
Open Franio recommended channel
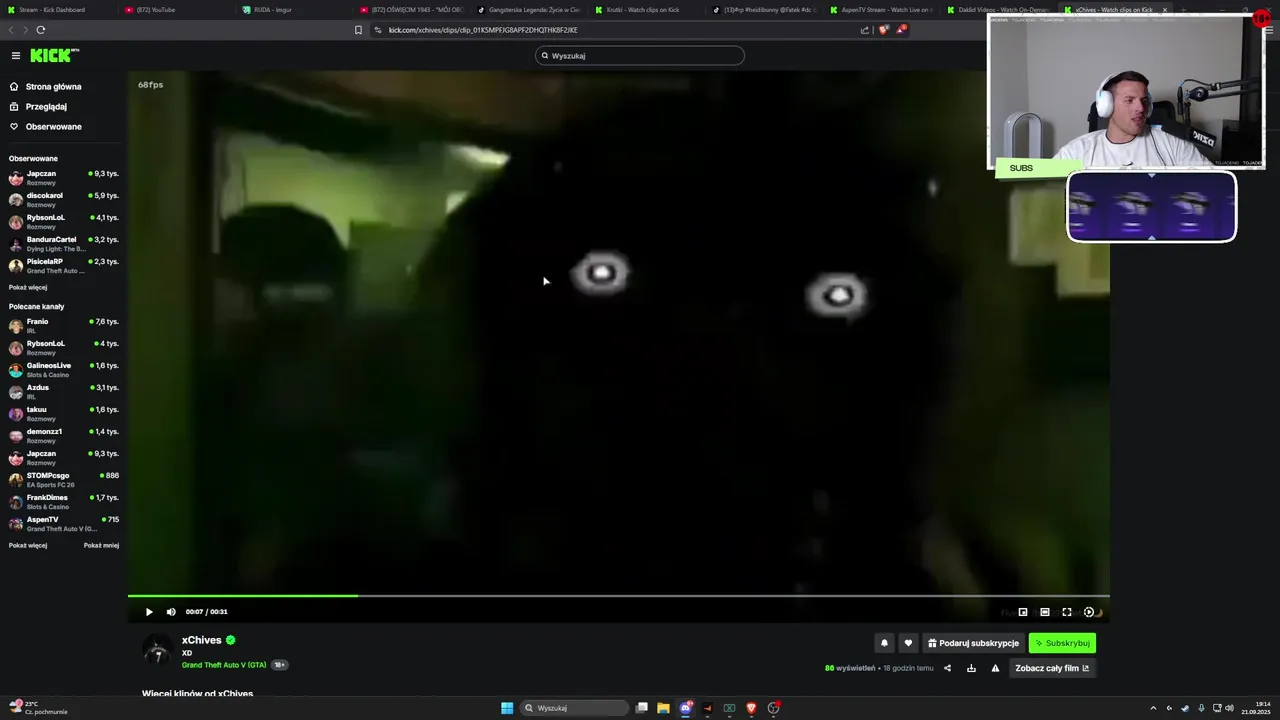(x=64, y=326)
